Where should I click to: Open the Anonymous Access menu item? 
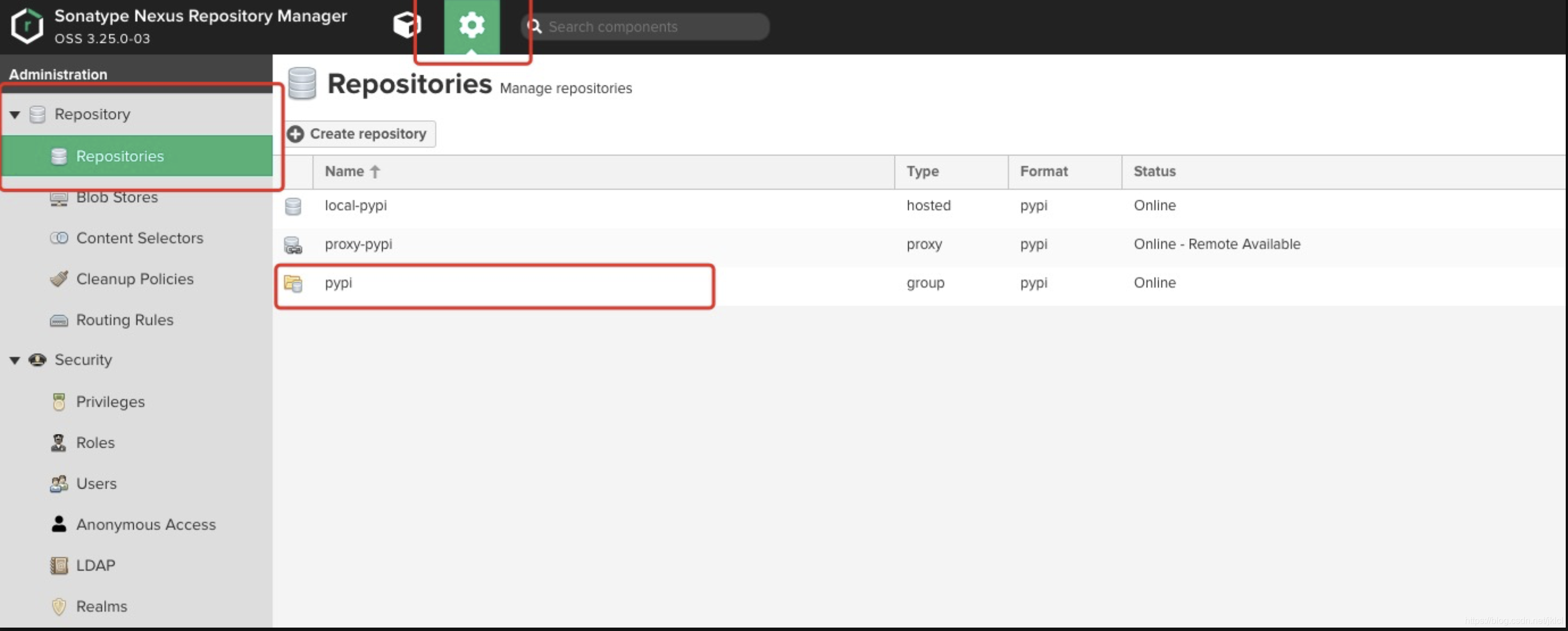coord(146,525)
